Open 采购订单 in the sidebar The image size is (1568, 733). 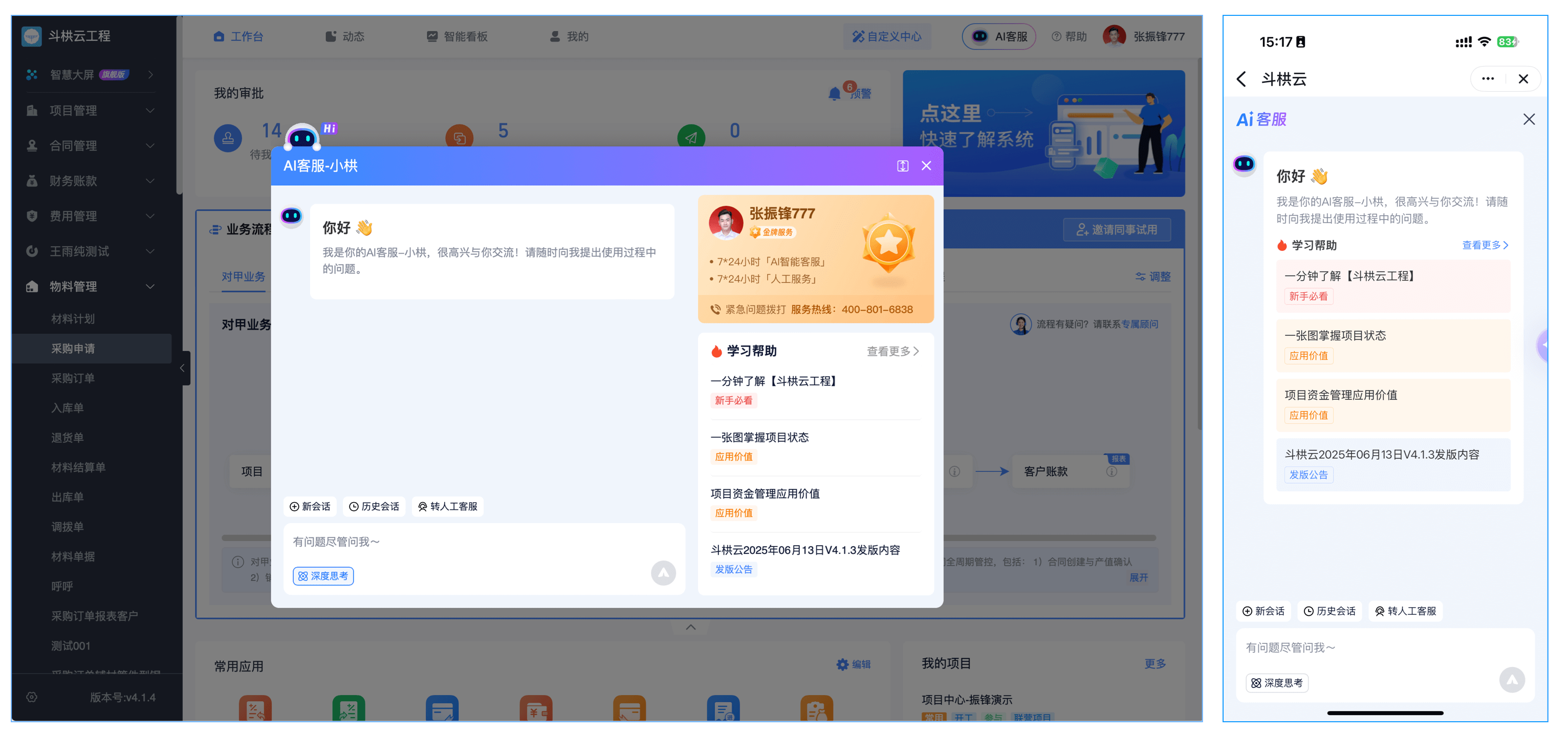tap(73, 379)
